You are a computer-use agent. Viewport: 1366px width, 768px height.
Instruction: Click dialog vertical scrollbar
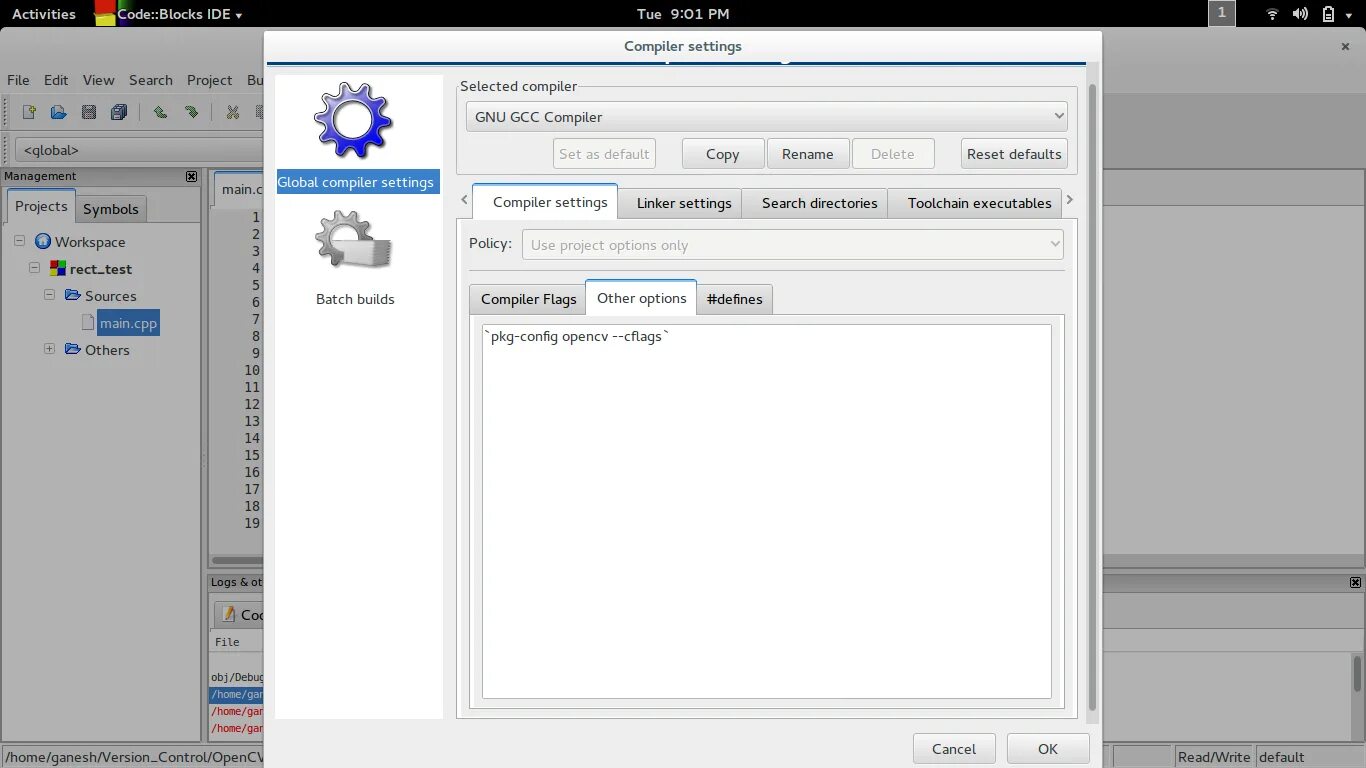coord(1092,398)
